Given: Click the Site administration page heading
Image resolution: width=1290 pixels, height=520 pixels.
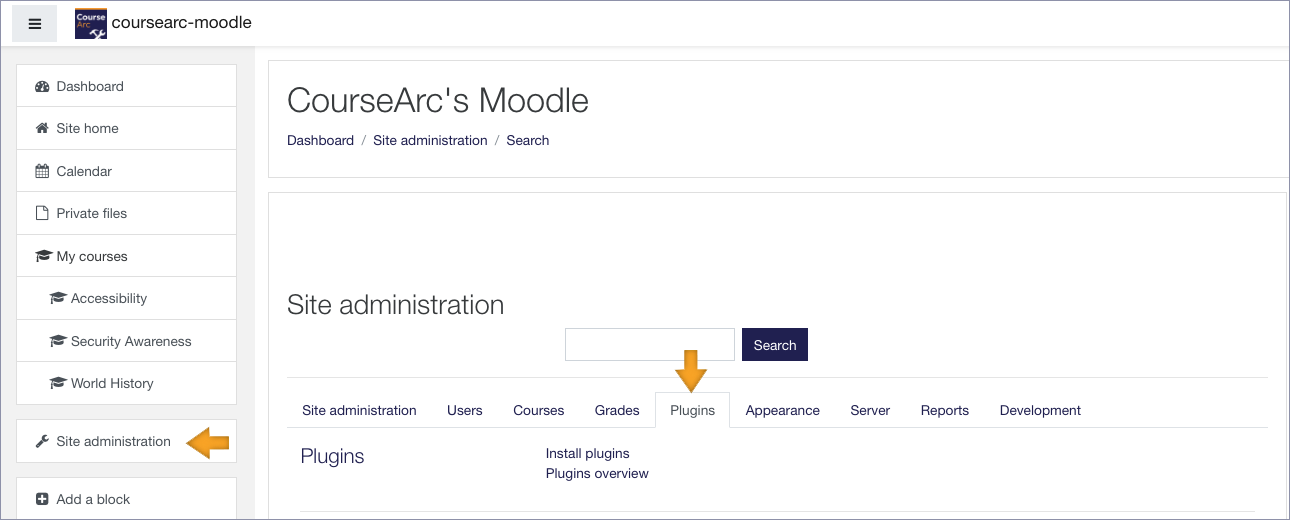Looking at the screenshot, I should (395, 305).
